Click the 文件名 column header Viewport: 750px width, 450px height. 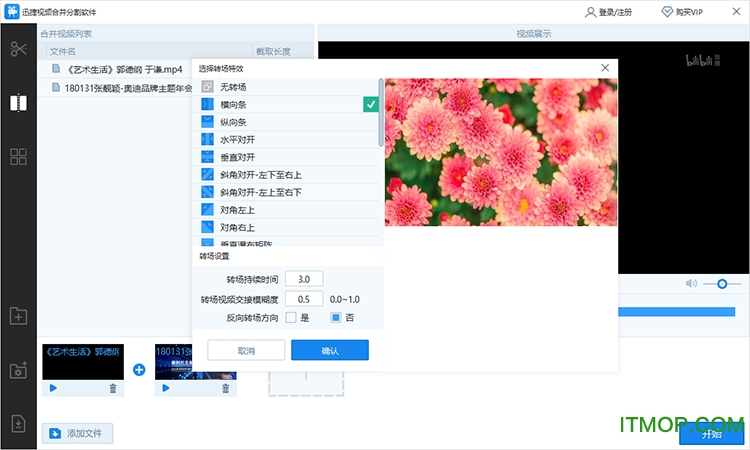63,51
